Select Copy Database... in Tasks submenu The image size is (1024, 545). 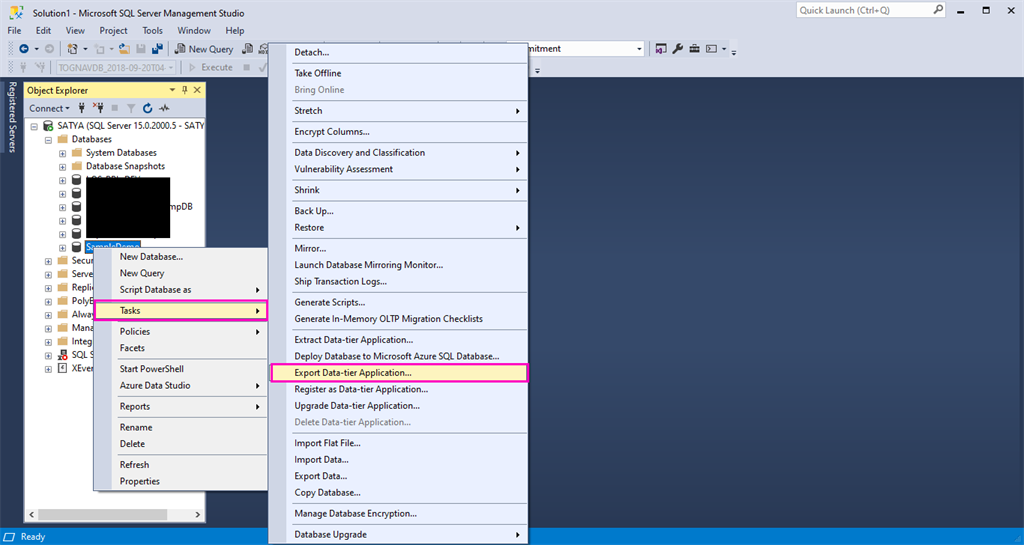[x=398, y=493]
